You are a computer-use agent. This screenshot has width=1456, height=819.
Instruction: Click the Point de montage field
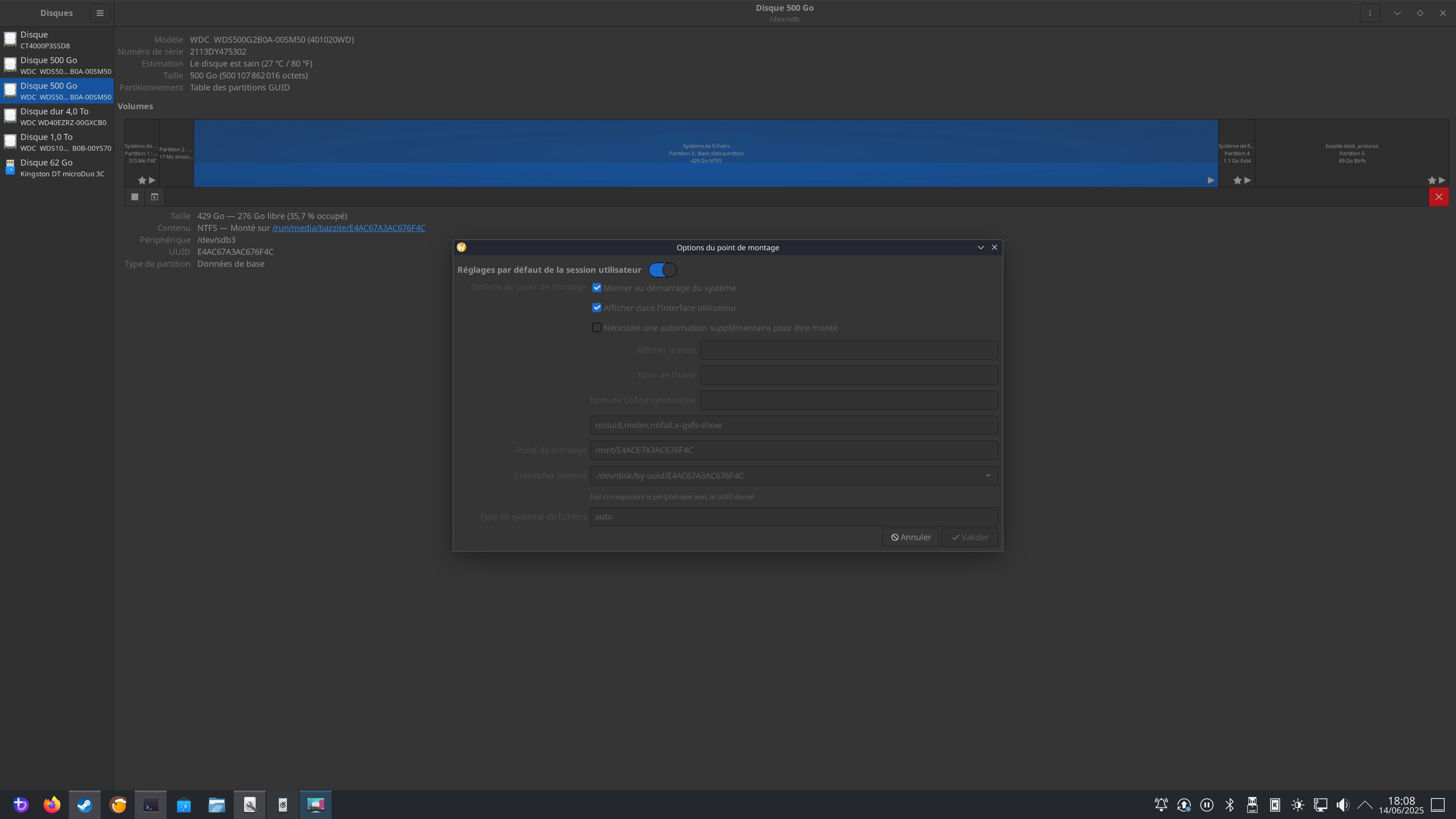[793, 450]
